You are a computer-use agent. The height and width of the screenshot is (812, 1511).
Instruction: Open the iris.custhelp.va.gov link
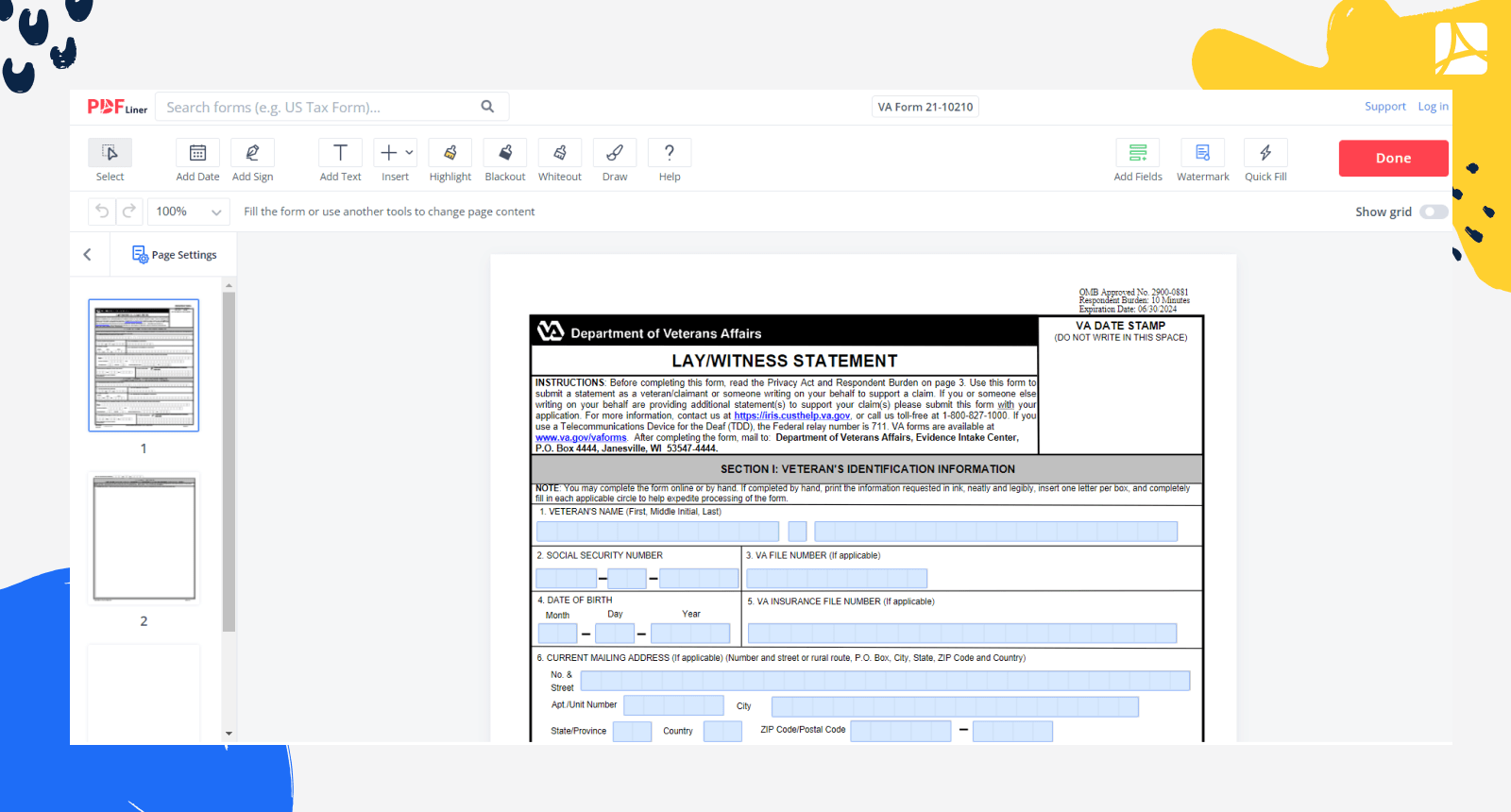pos(792,415)
